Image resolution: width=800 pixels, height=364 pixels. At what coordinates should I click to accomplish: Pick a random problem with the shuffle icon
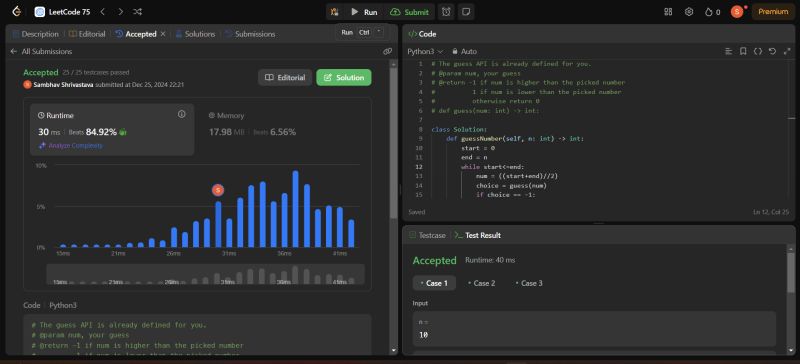pyautogui.click(x=137, y=11)
